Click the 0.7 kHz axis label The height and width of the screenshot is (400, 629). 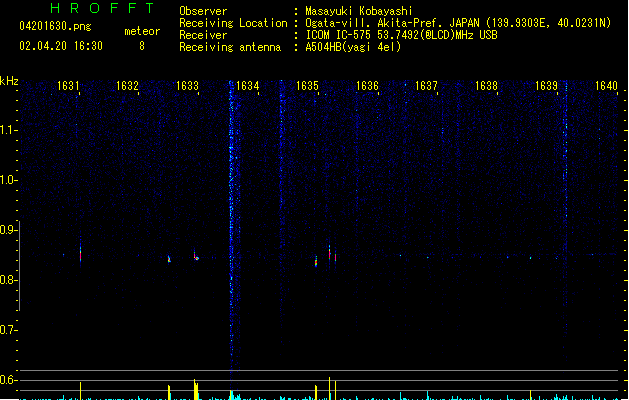click(x=8, y=330)
